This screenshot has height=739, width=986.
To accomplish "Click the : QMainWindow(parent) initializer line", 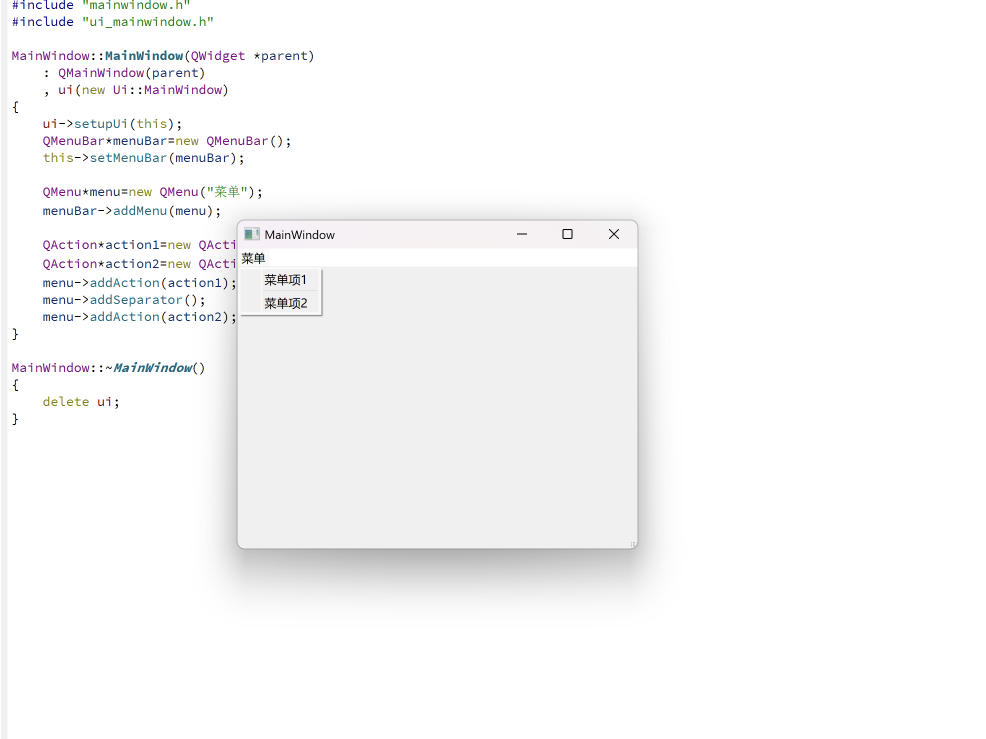I will click(124, 73).
